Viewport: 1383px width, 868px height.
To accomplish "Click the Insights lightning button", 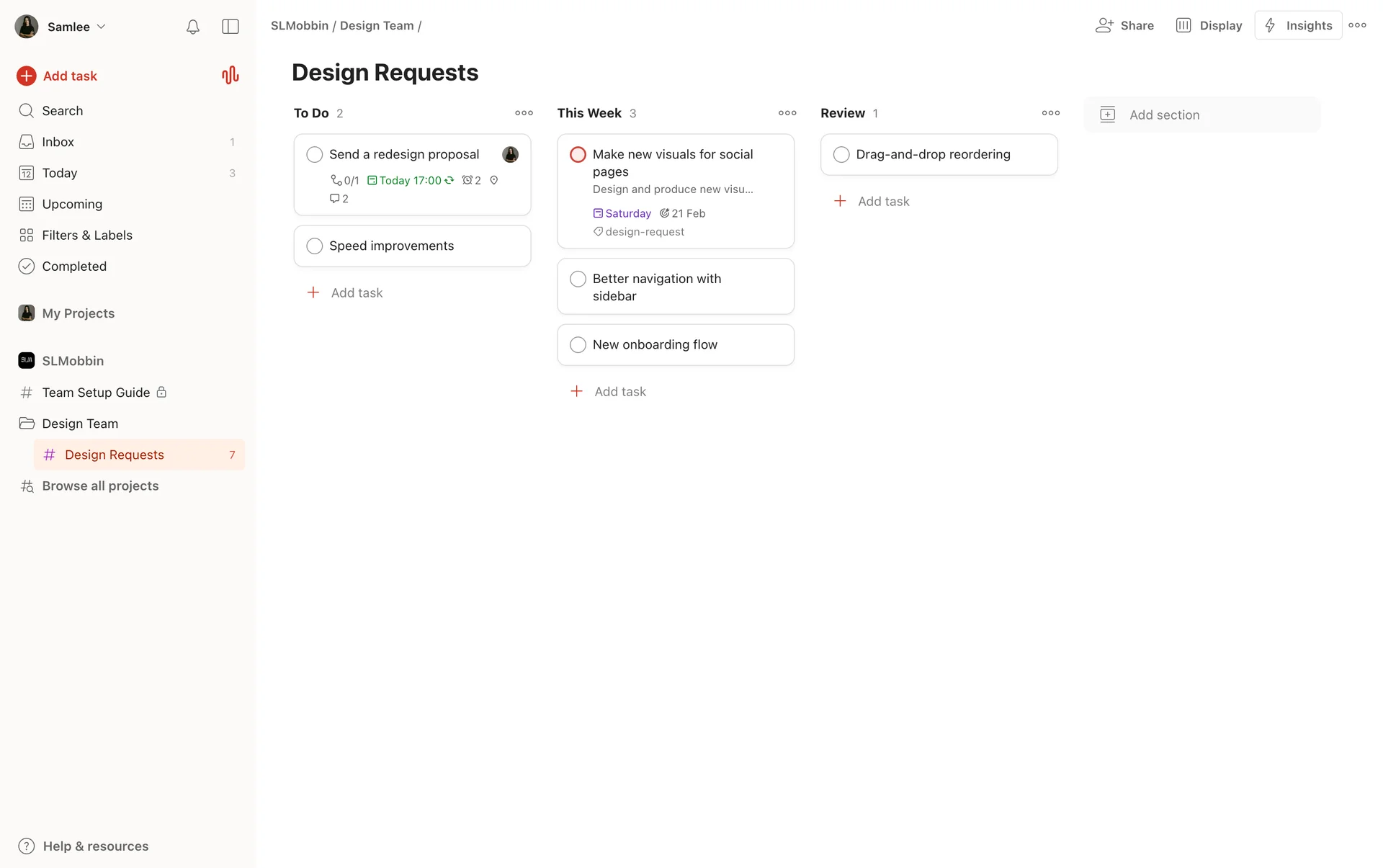I will [1298, 25].
